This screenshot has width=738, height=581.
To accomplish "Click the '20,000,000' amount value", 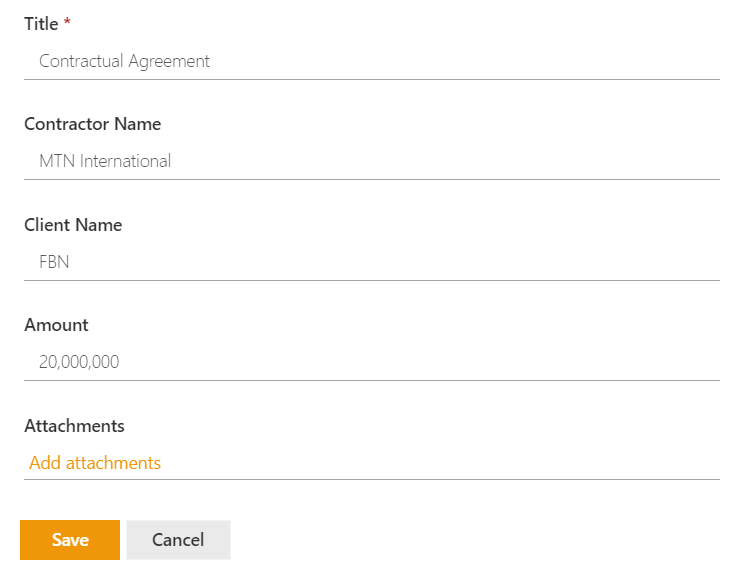I will click(x=79, y=362).
